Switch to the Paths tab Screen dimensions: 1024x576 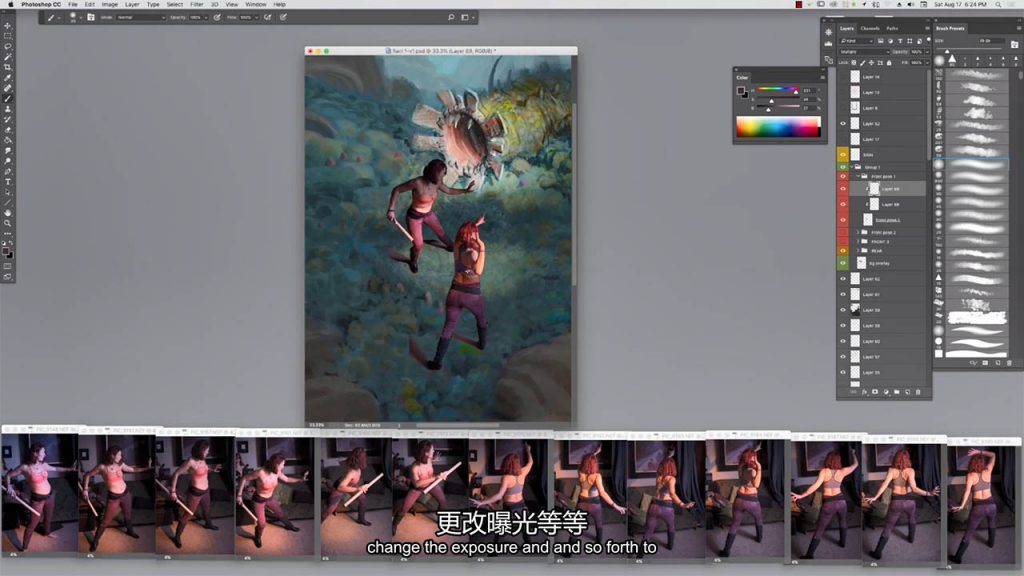point(892,29)
